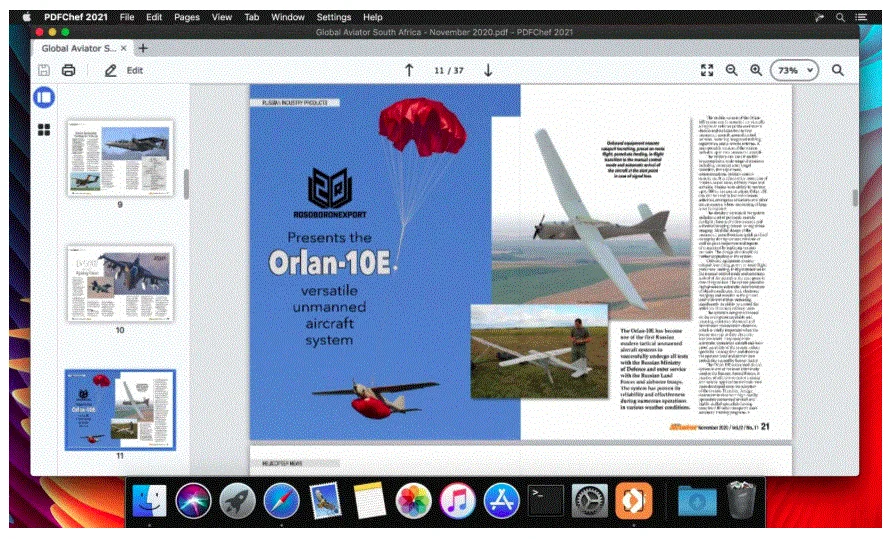Open the 73% zoom level dropdown
This screenshot has height=539, width=894.
point(794,70)
